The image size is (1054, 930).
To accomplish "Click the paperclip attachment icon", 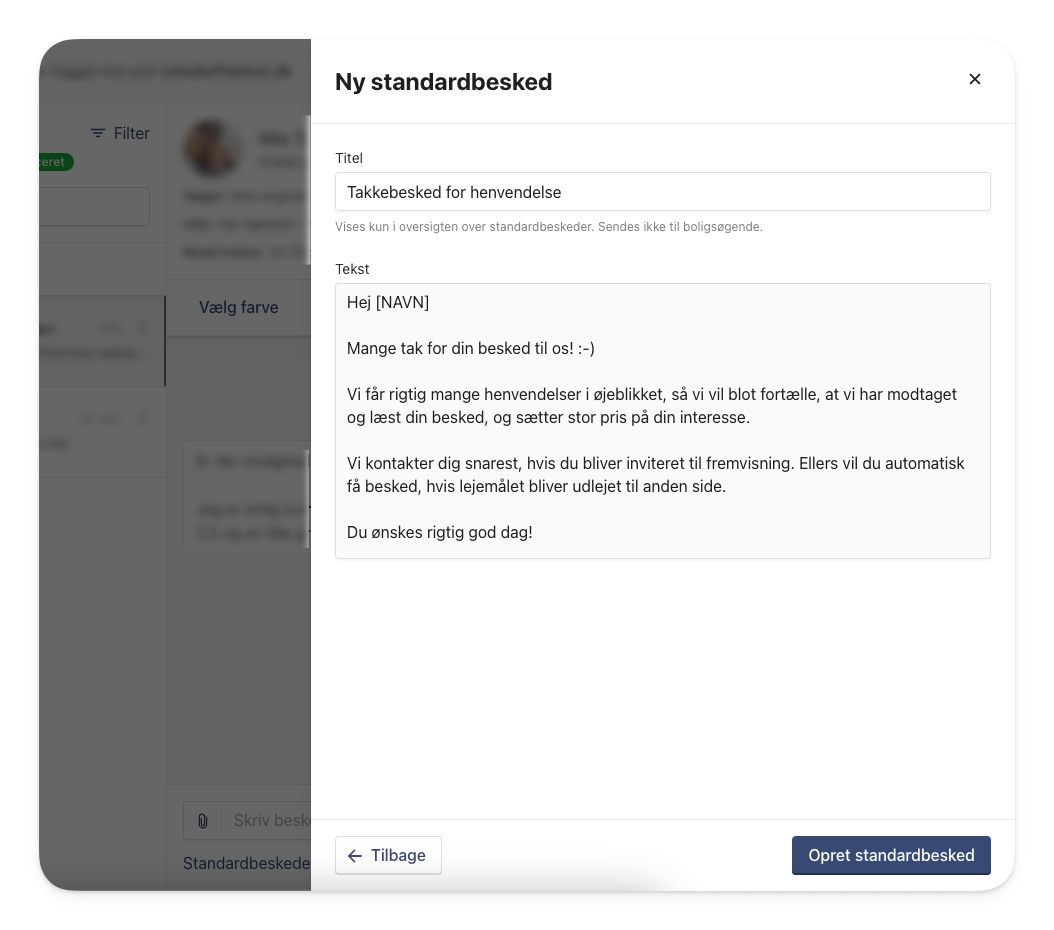I will point(202,820).
